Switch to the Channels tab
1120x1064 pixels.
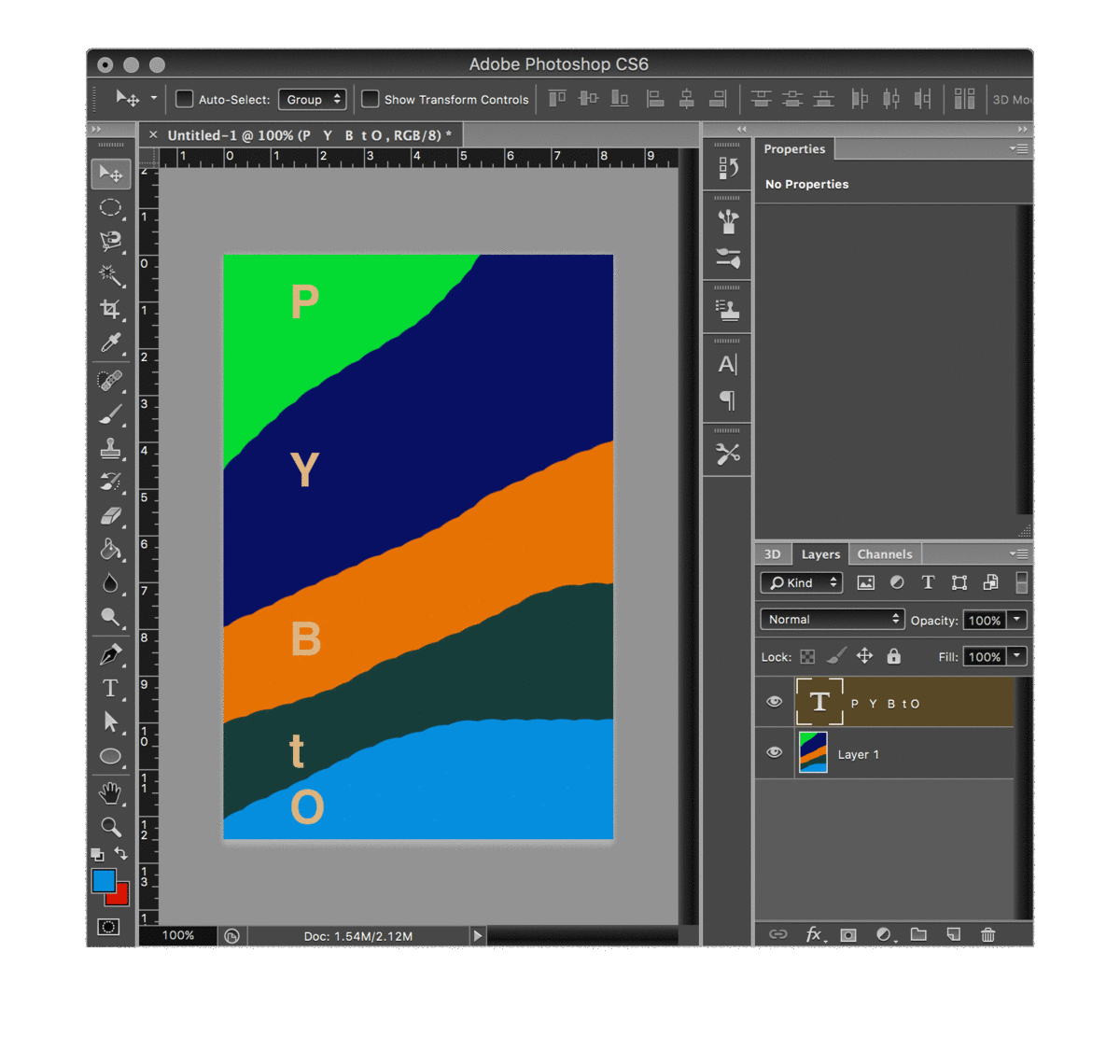click(x=885, y=554)
